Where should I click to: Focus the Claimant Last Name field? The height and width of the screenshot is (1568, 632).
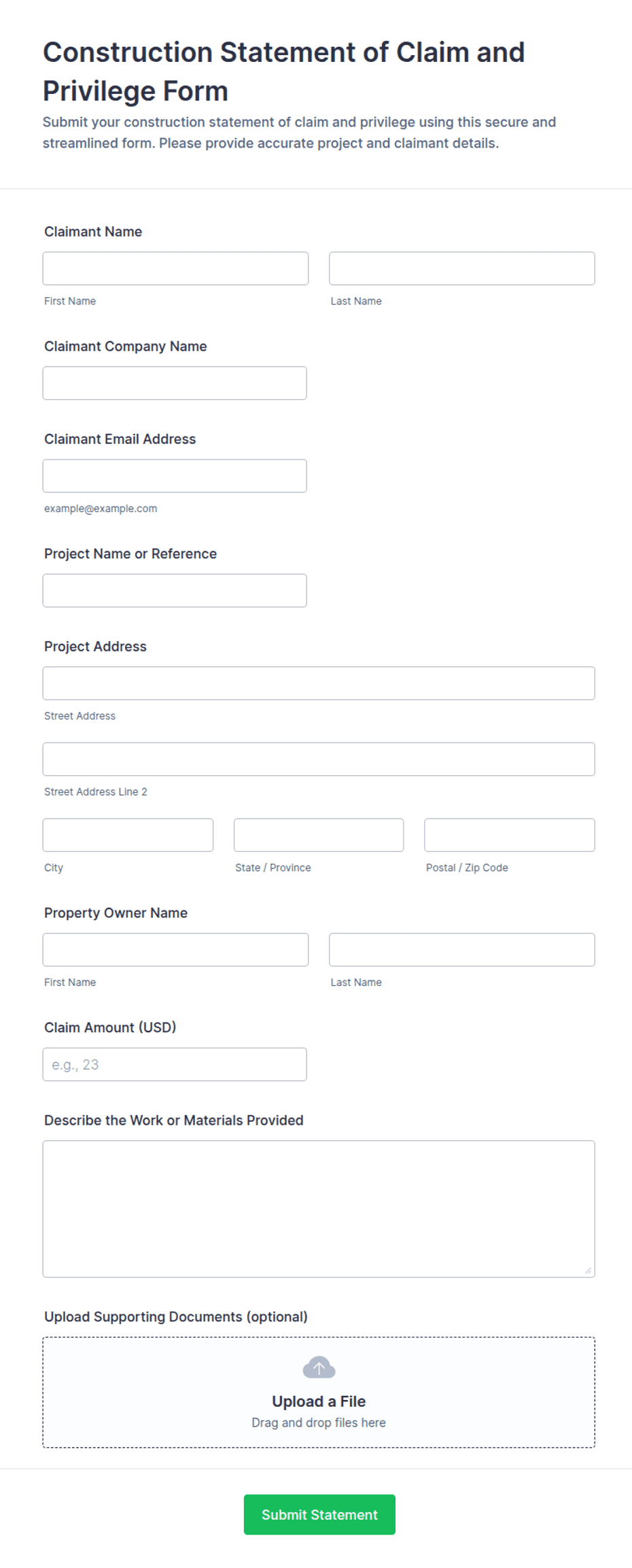coord(462,269)
